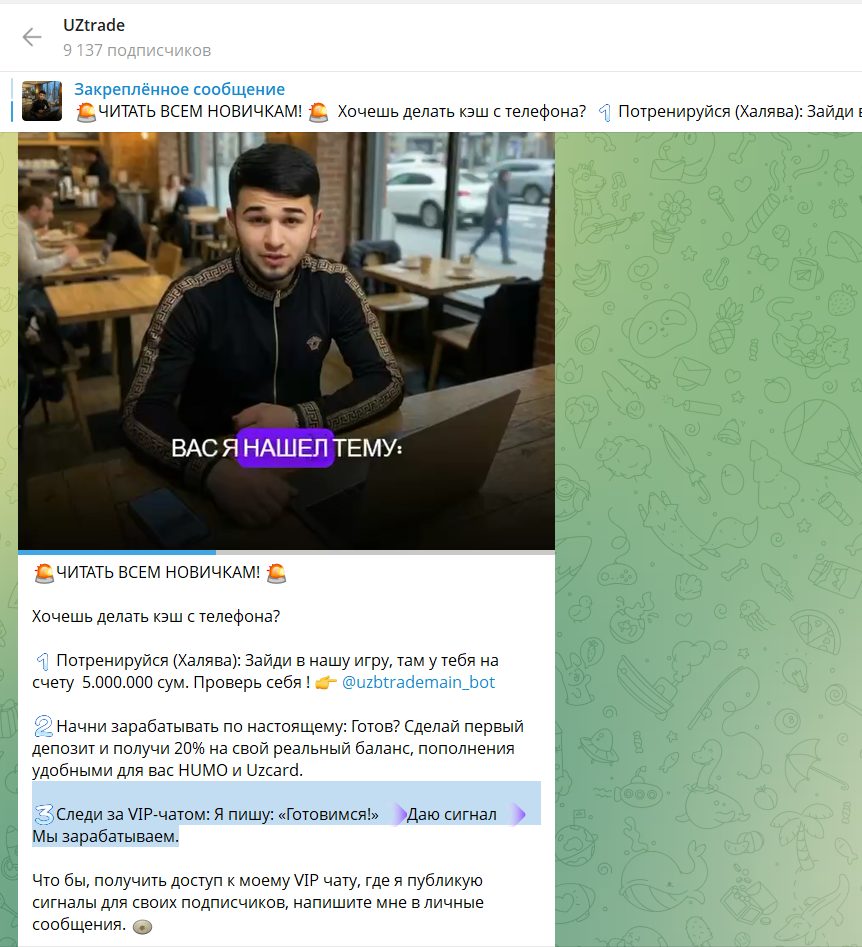Open the @uzbtrademain_bot link
Image resolution: width=862 pixels, height=947 pixels.
point(418,682)
